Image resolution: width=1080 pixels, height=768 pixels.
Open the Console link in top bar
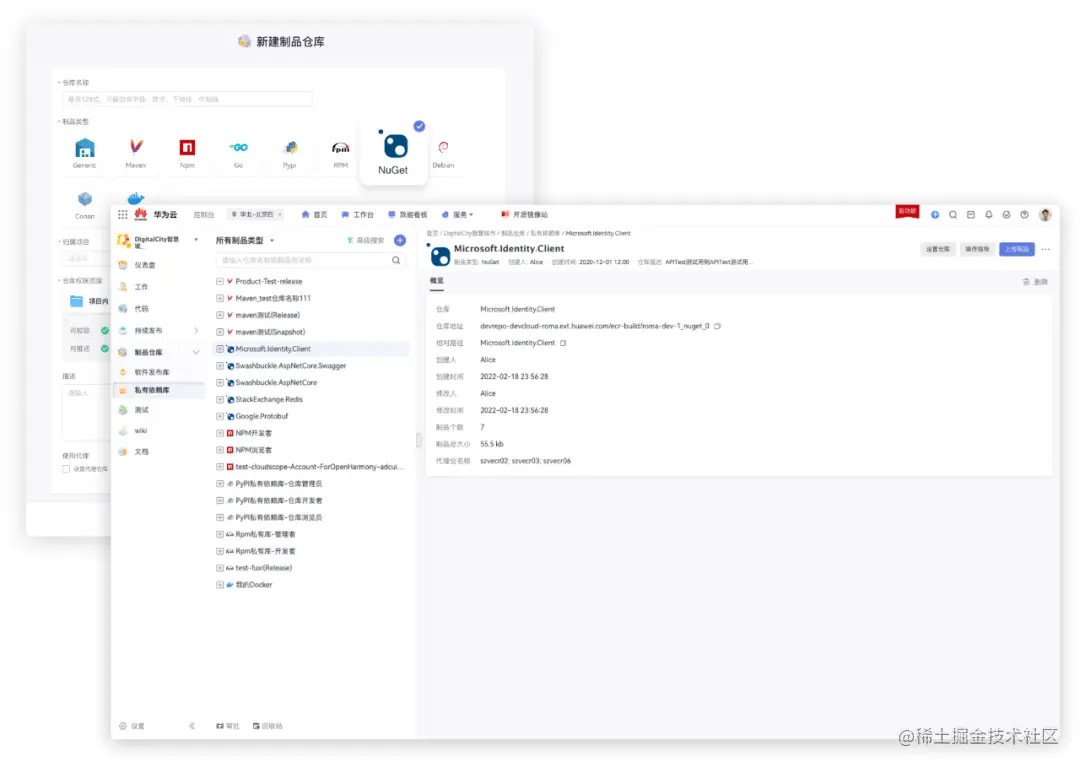tap(204, 215)
